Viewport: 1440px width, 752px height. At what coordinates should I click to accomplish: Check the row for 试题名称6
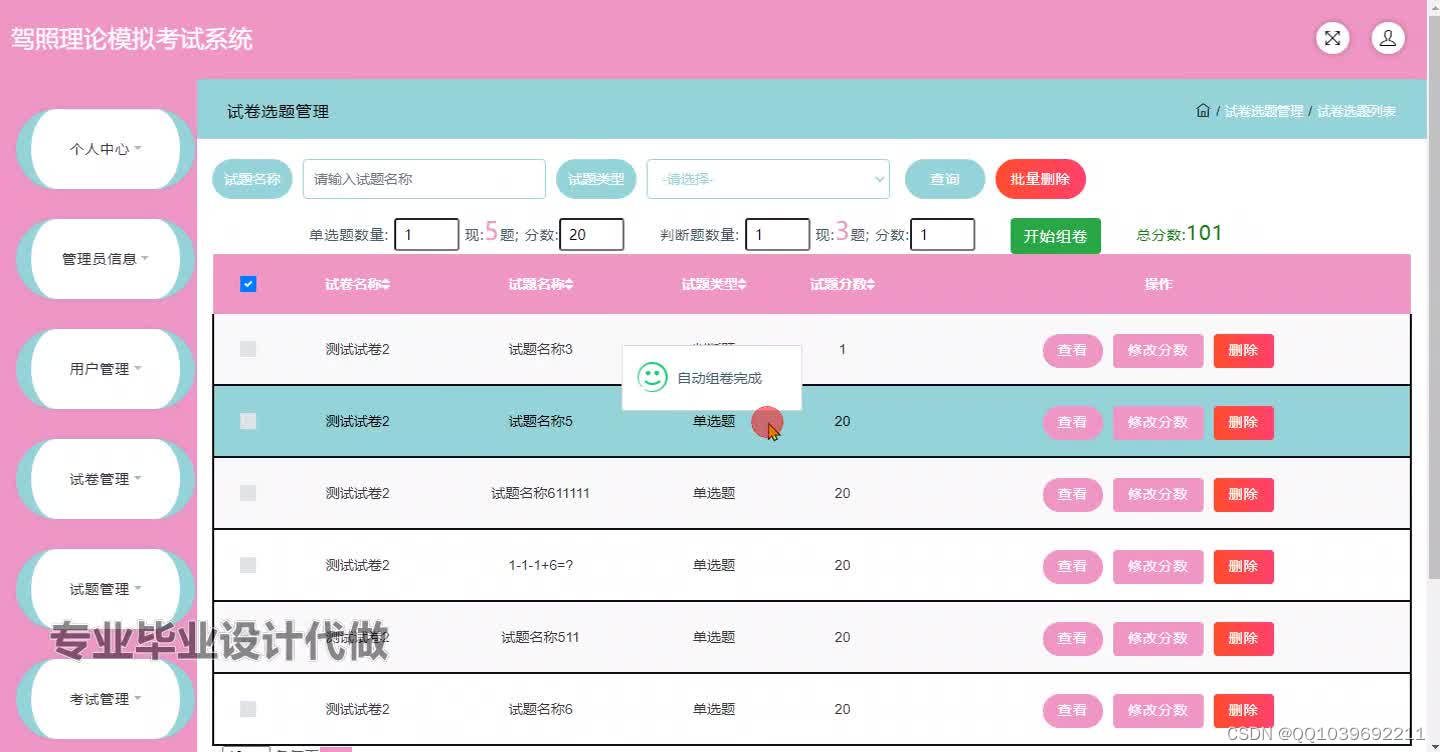tap(248, 709)
